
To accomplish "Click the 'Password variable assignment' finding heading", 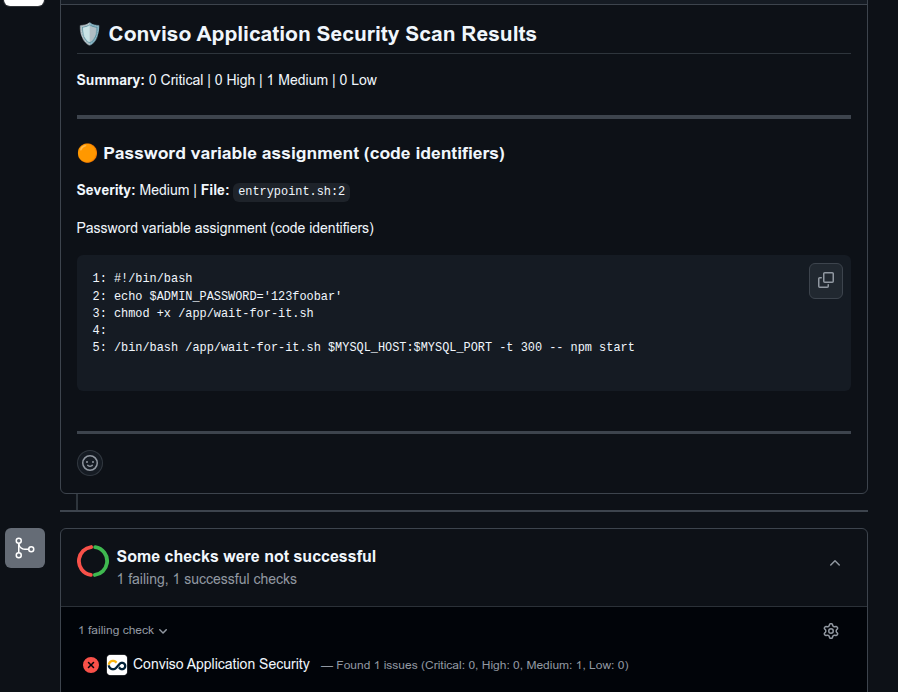I will [x=303, y=153].
